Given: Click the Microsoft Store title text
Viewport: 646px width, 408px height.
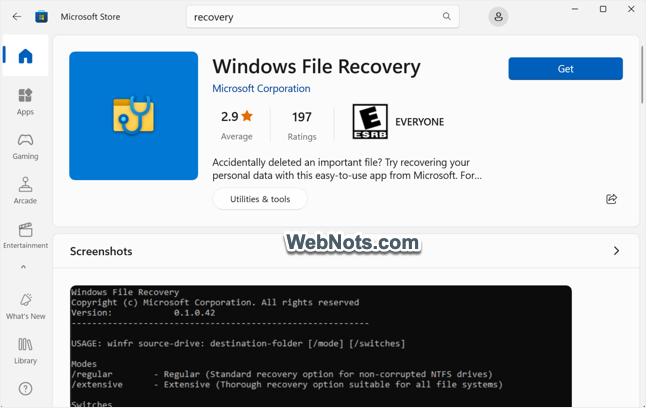Looking at the screenshot, I should [x=90, y=17].
